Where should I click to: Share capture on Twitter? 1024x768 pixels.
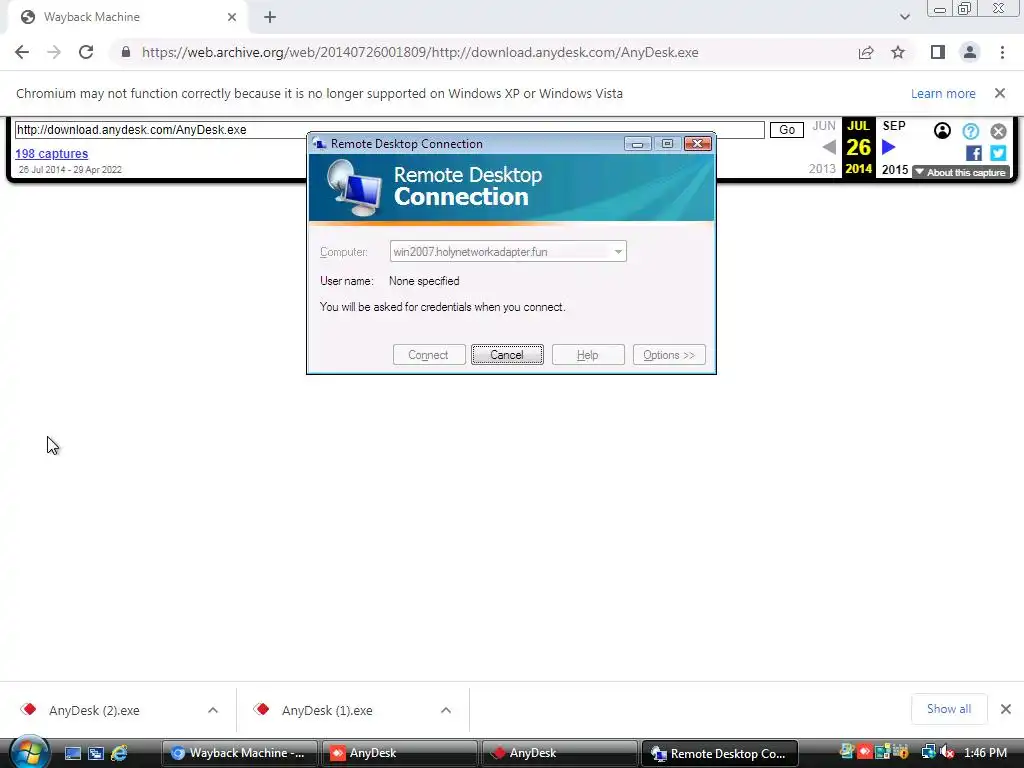point(998,153)
